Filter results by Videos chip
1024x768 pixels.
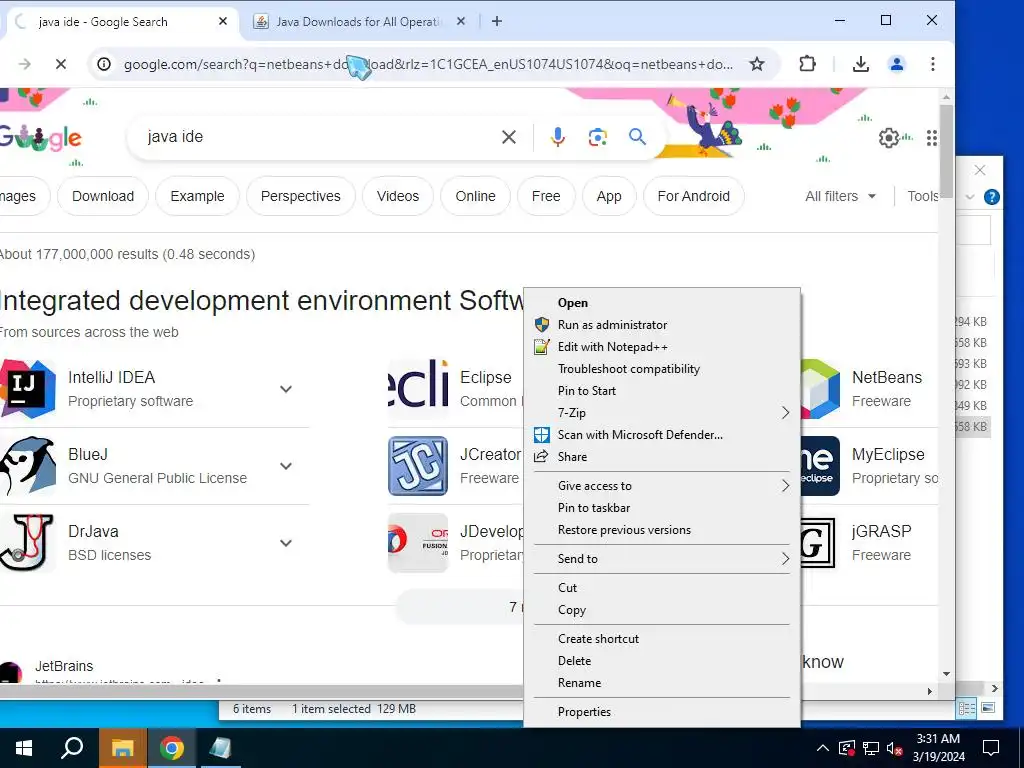tap(398, 196)
